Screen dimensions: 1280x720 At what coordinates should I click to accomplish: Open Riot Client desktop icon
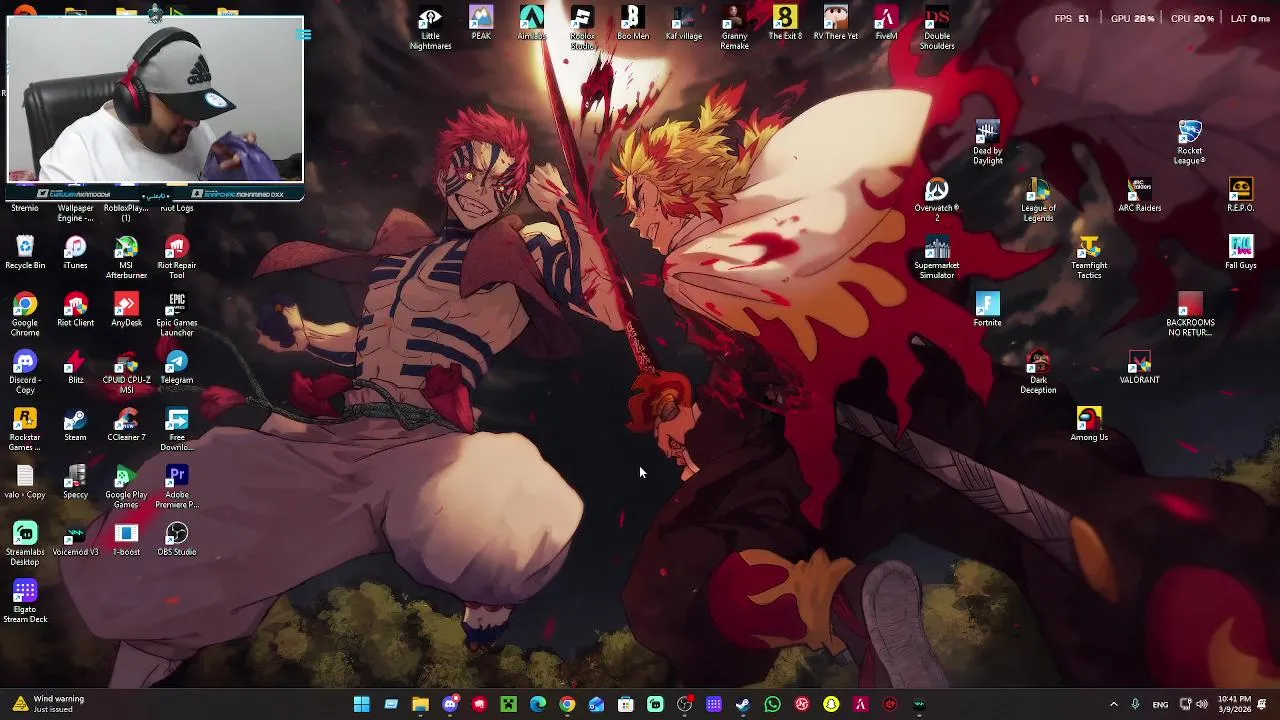click(75, 310)
